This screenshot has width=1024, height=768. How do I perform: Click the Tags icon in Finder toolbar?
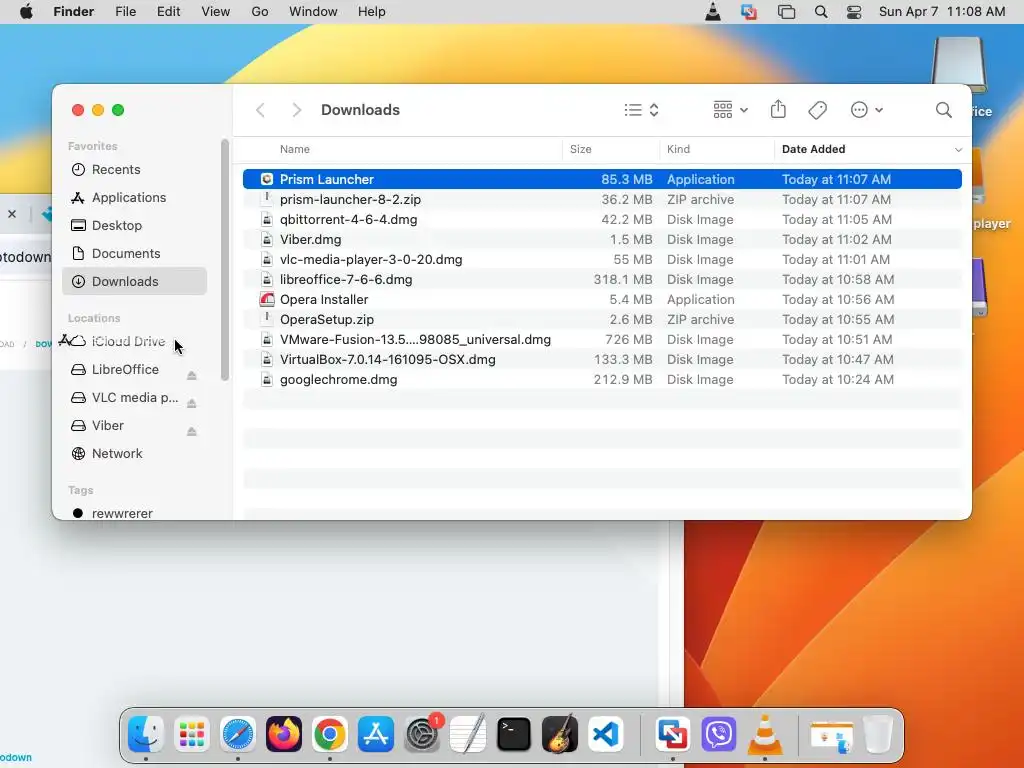817,110
